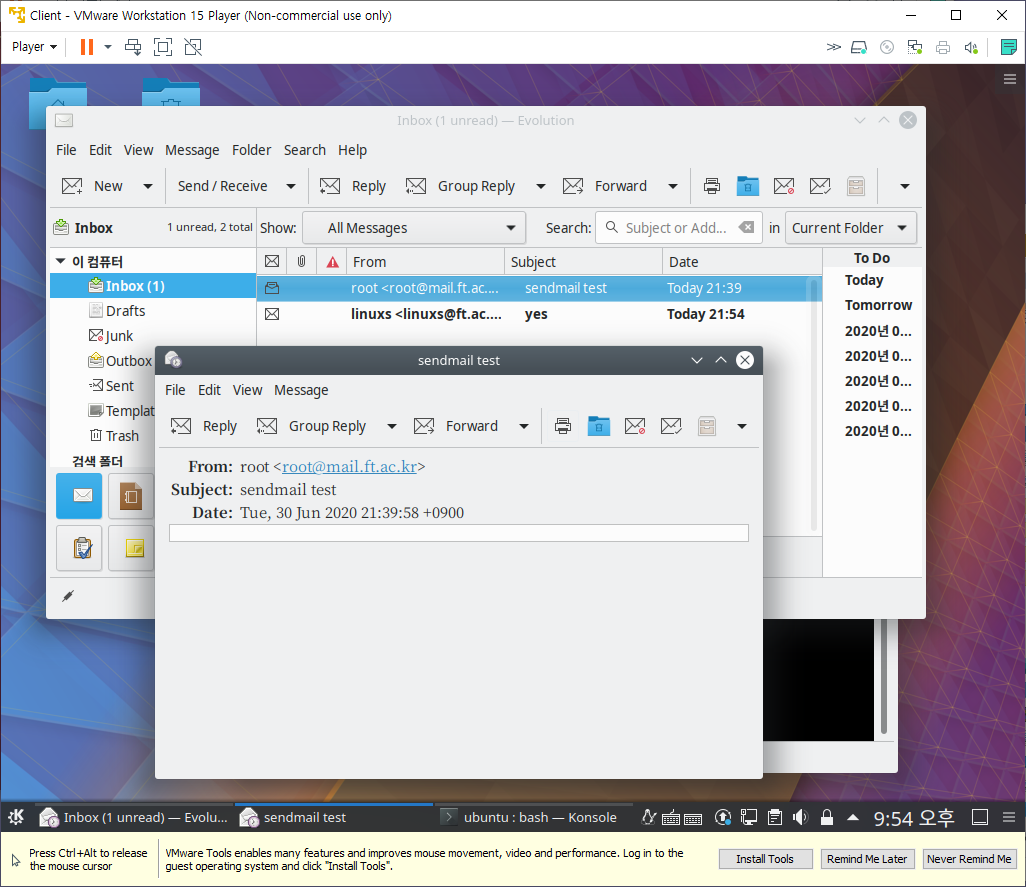Viewport: 1026px width, 887px height.
Task: Open the root@mail.ft.ac.kr email link
Action: coord(349,466)
